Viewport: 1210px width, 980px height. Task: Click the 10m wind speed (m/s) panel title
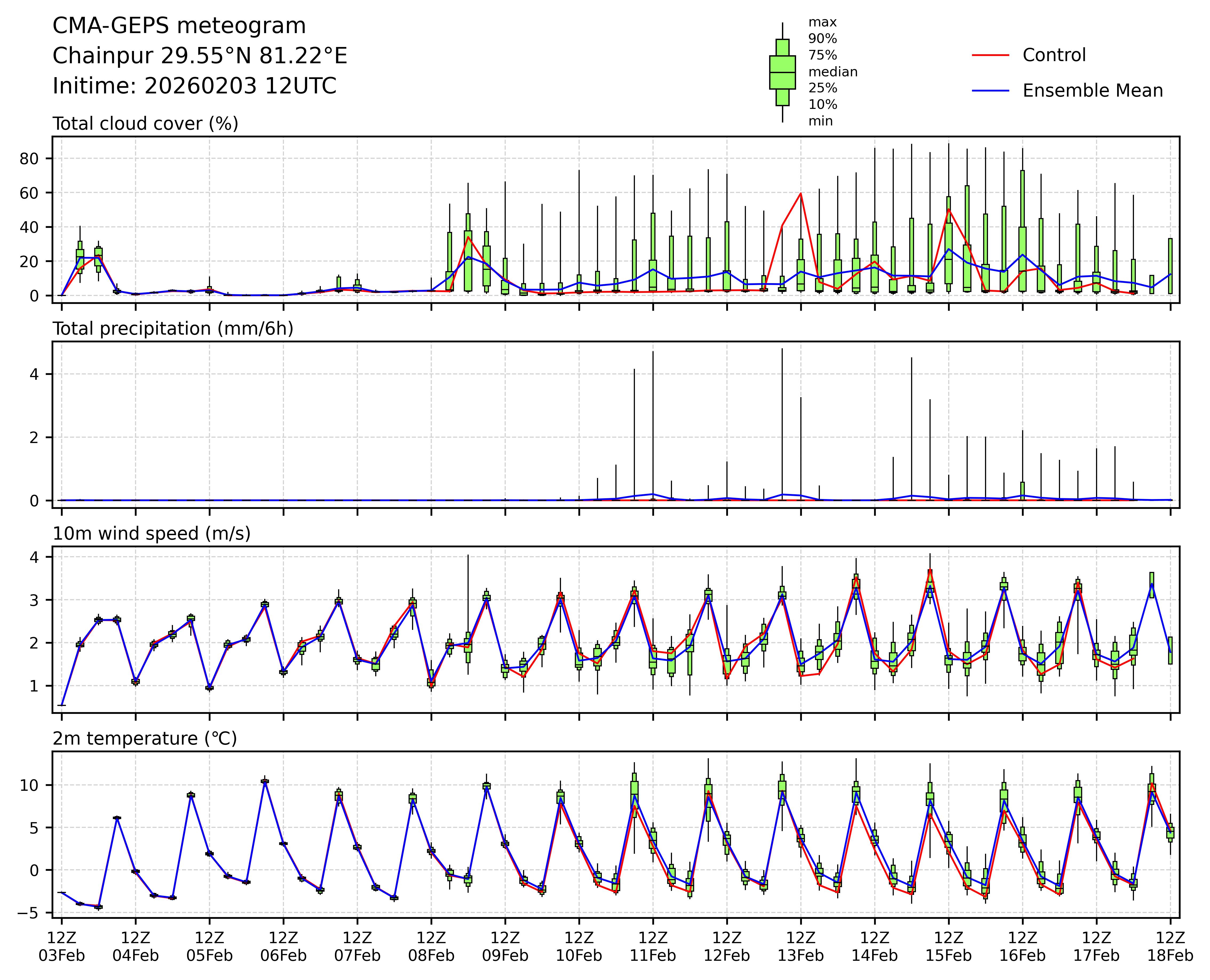click(151, 534)
